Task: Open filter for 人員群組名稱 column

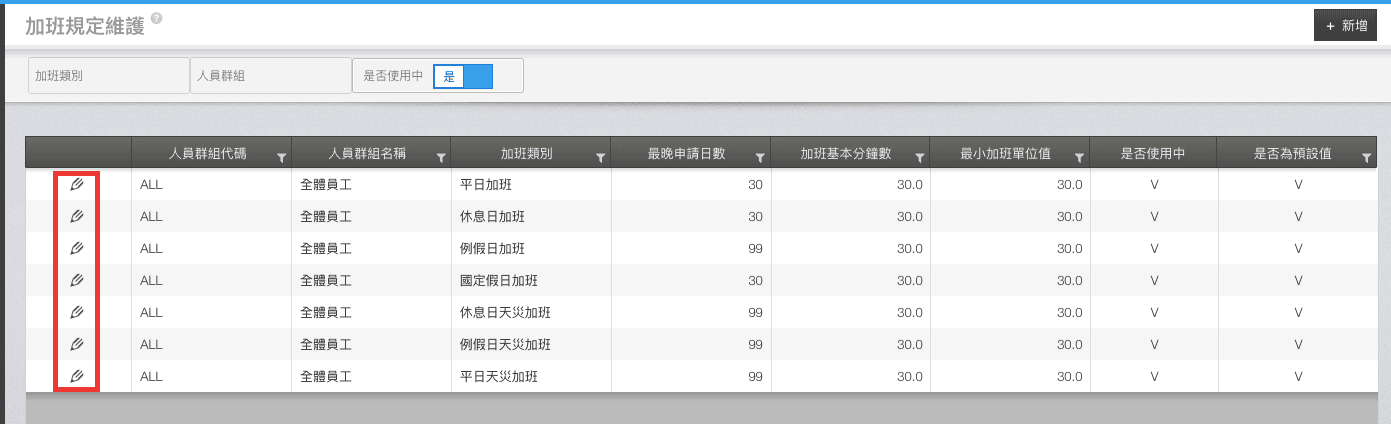Action: click(x=441, y=157)
